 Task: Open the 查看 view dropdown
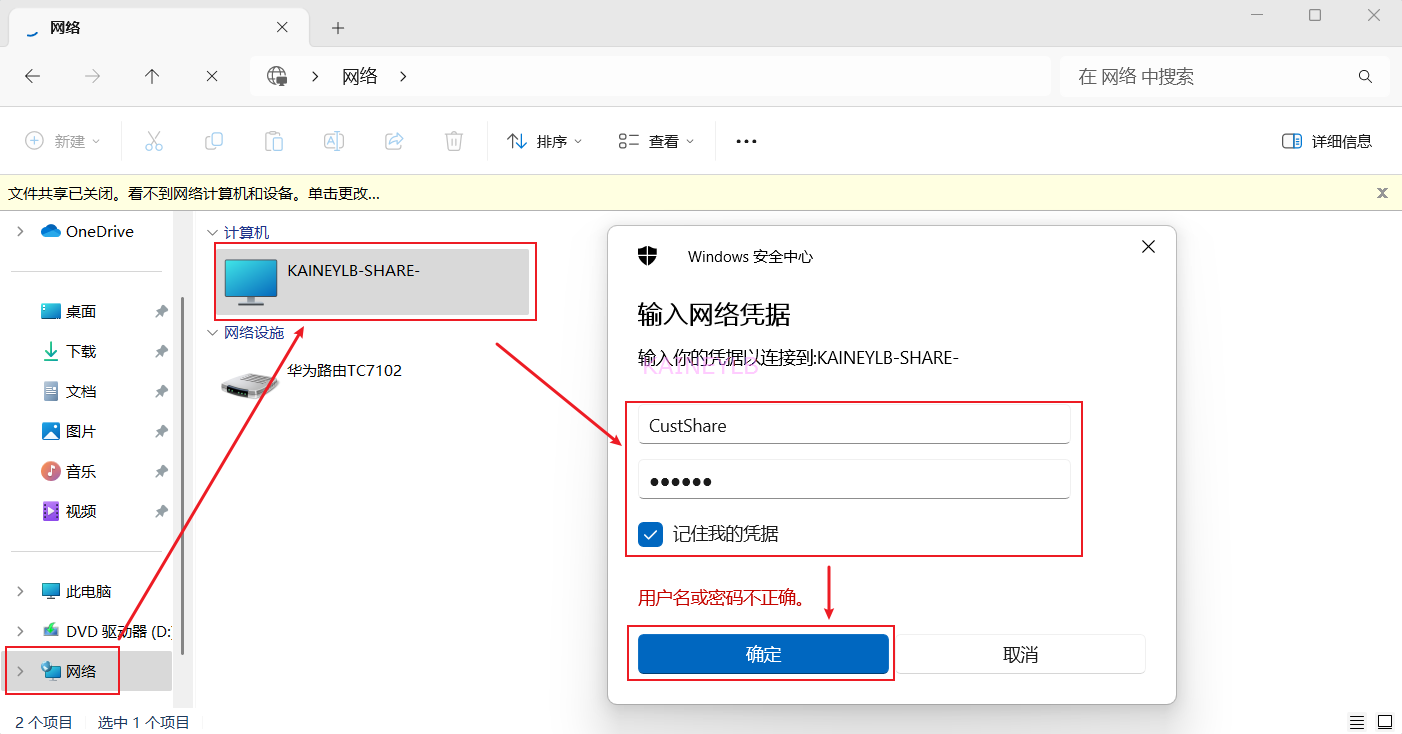click(656, 141)
